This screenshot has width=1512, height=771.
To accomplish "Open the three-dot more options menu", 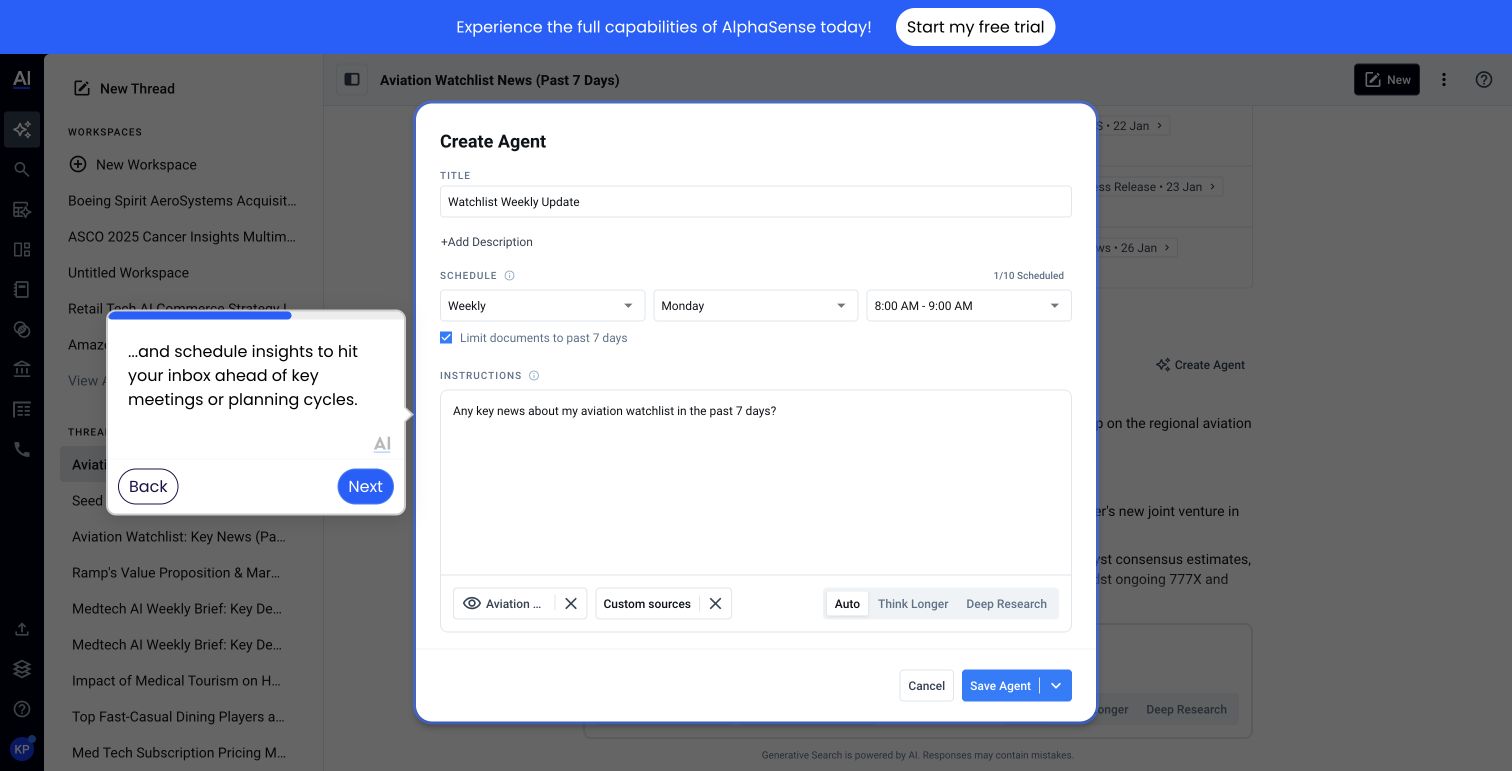I will tap(1444, 80).
